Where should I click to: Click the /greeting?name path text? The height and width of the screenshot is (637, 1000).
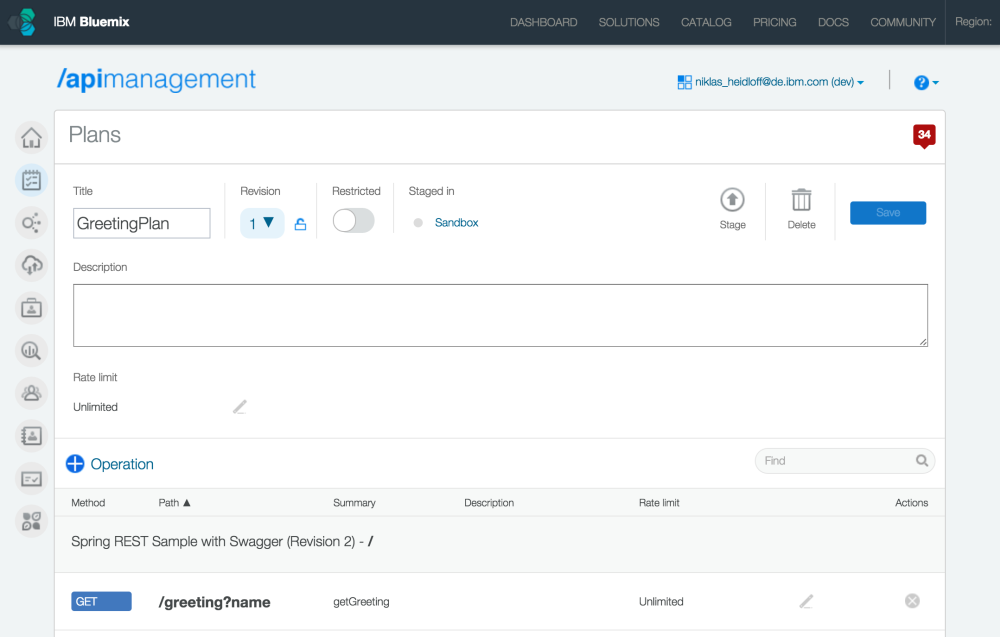pos(214,602)
